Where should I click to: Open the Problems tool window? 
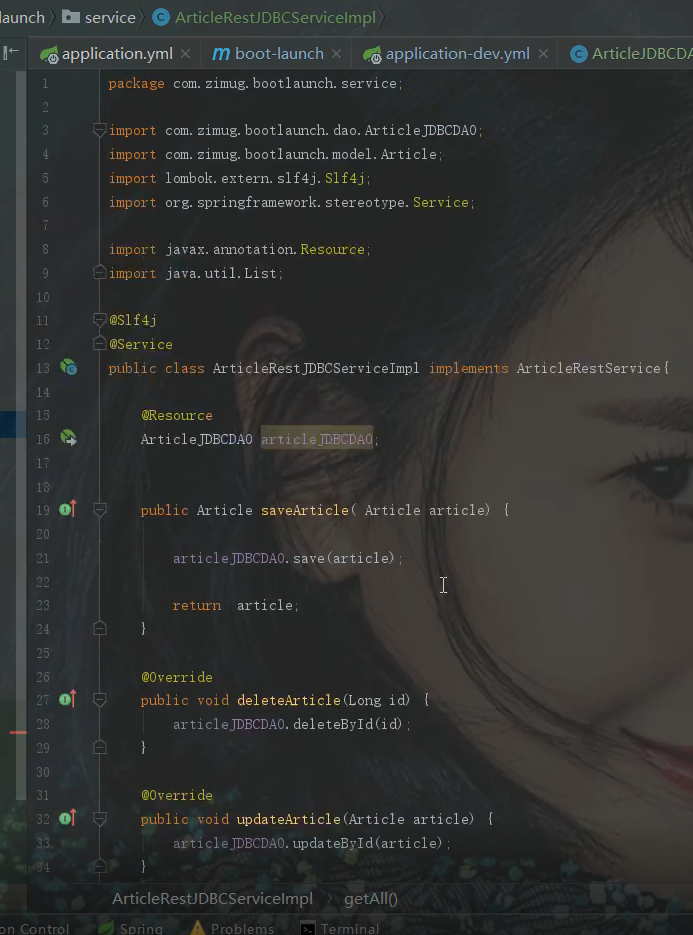click(x=232, y=928)
